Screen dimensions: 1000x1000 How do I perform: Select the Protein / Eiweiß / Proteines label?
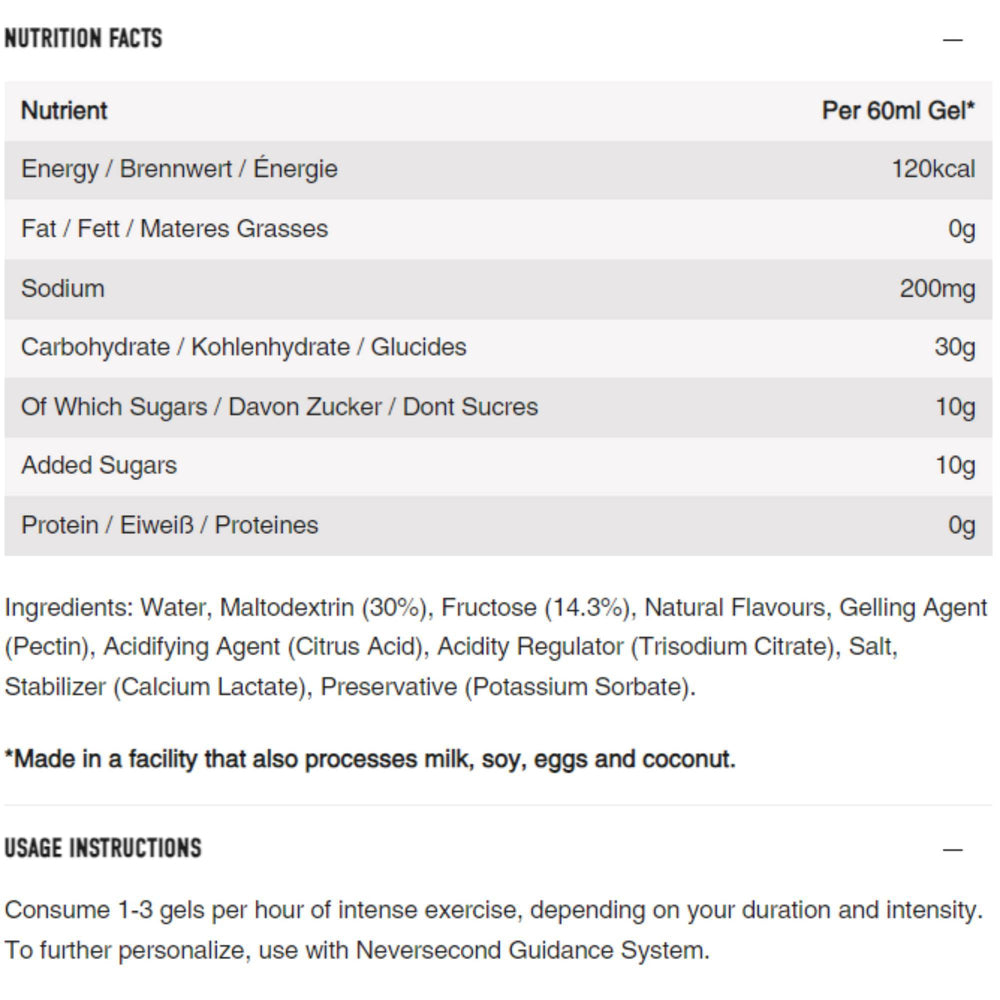point(169,525)
